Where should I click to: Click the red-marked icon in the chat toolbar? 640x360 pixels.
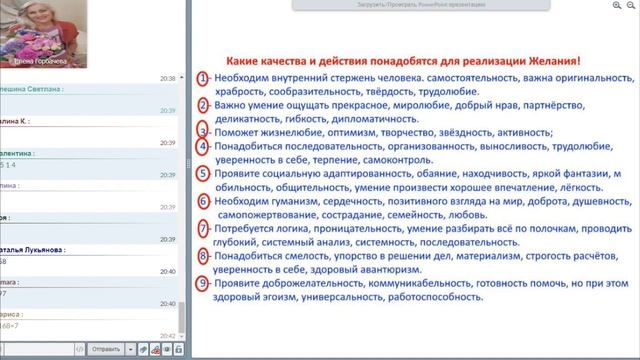point(156,349)
